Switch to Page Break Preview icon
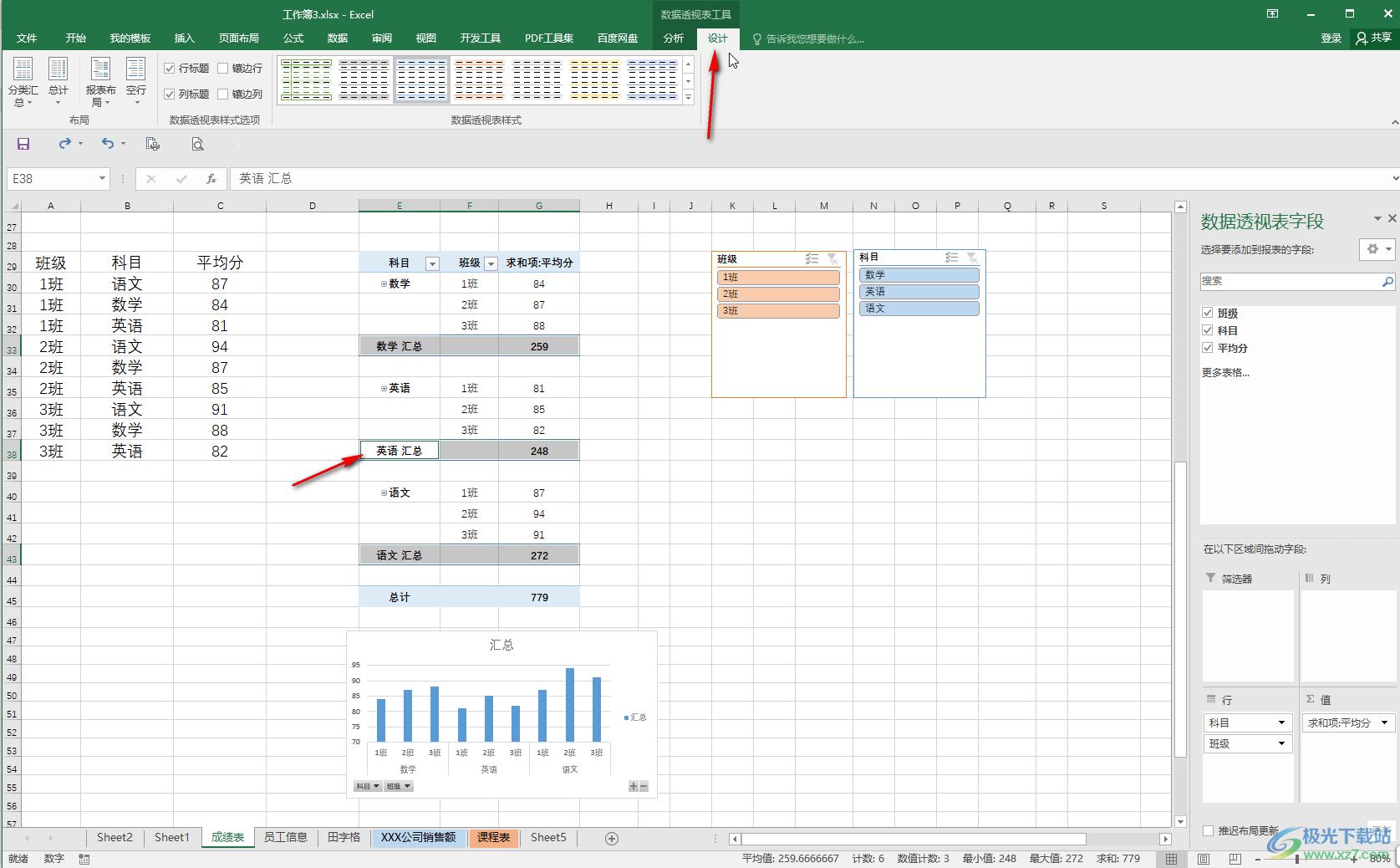 [1235, 859]
